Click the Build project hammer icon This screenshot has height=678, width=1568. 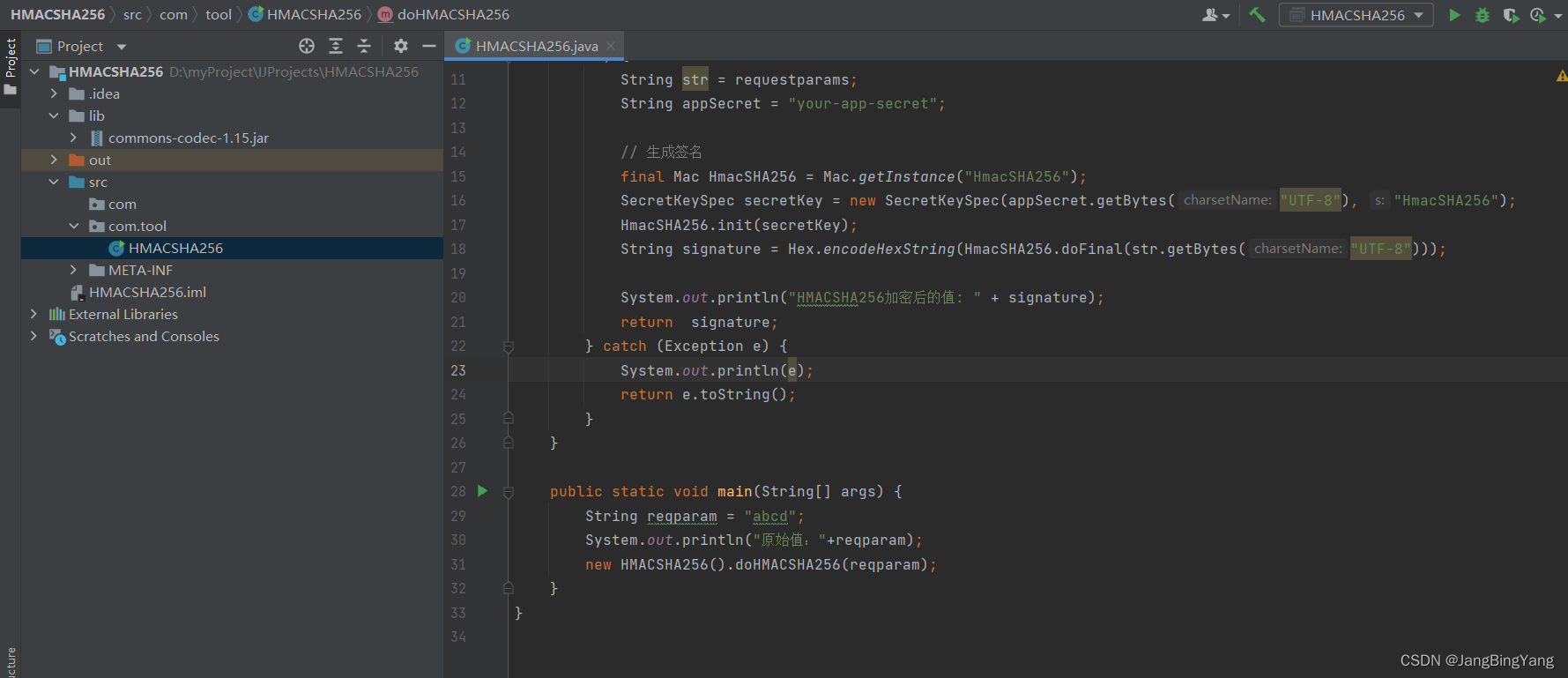[1257, 15]
